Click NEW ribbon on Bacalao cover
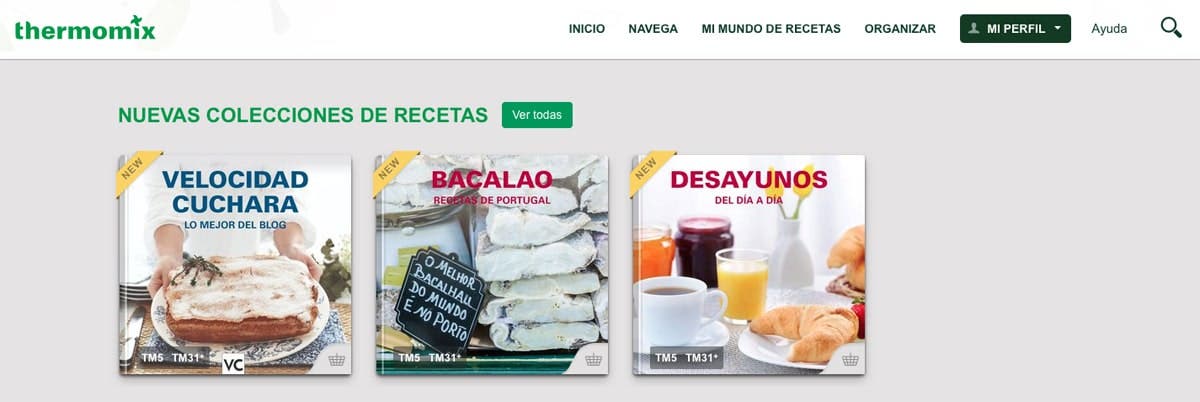Viewport: 1200px width, 402px height. [394, 171]
